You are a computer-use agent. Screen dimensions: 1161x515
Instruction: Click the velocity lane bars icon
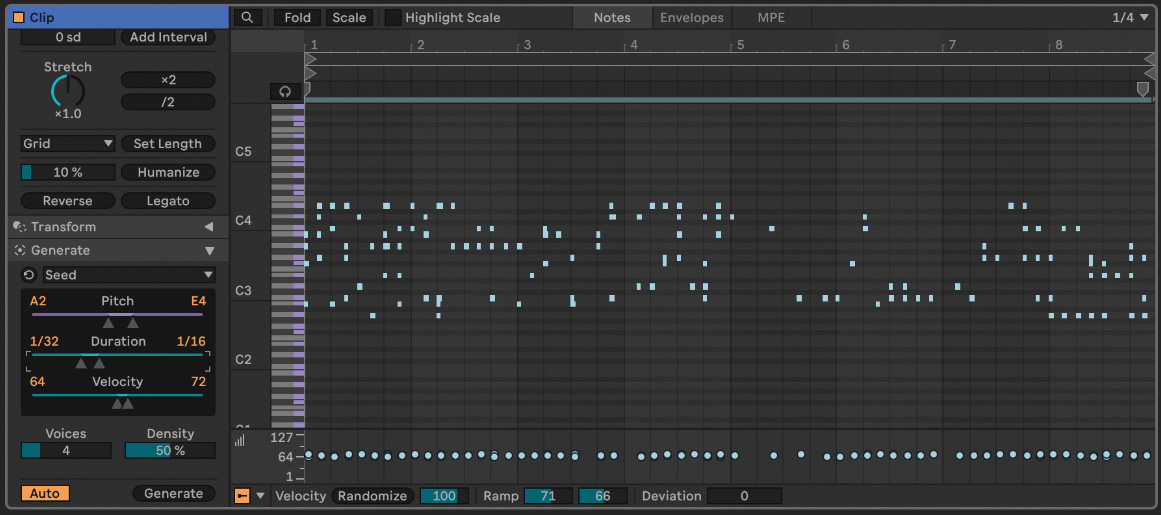(240, 440)
